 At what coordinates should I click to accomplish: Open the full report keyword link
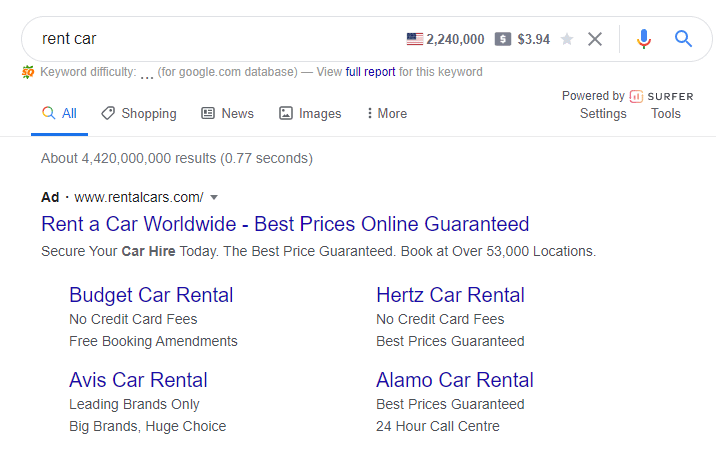pyautogui.click(x=370, y=72)
